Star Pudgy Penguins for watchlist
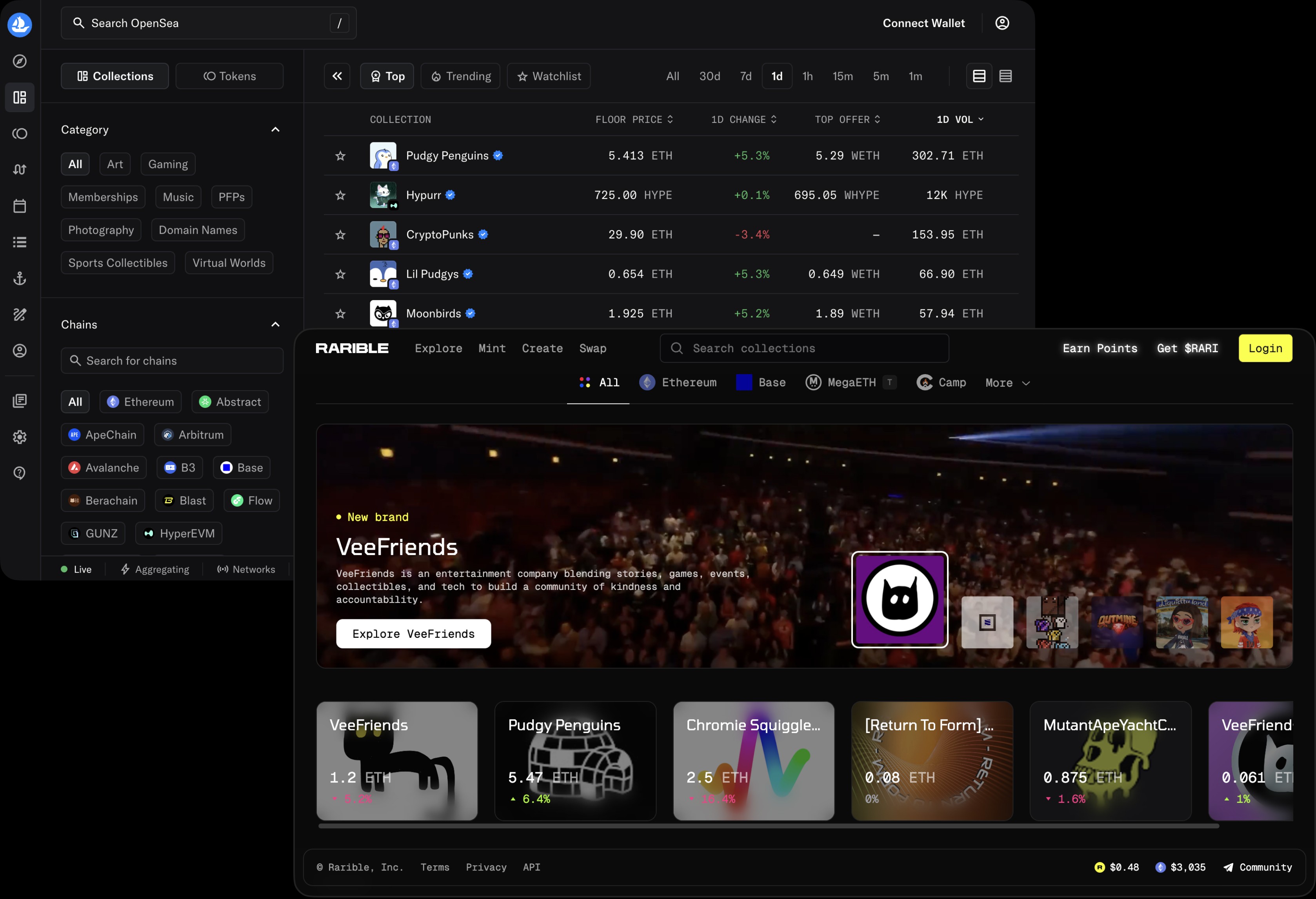The height and width of the screenshot is (899, 1316). [x=340, y=156]
